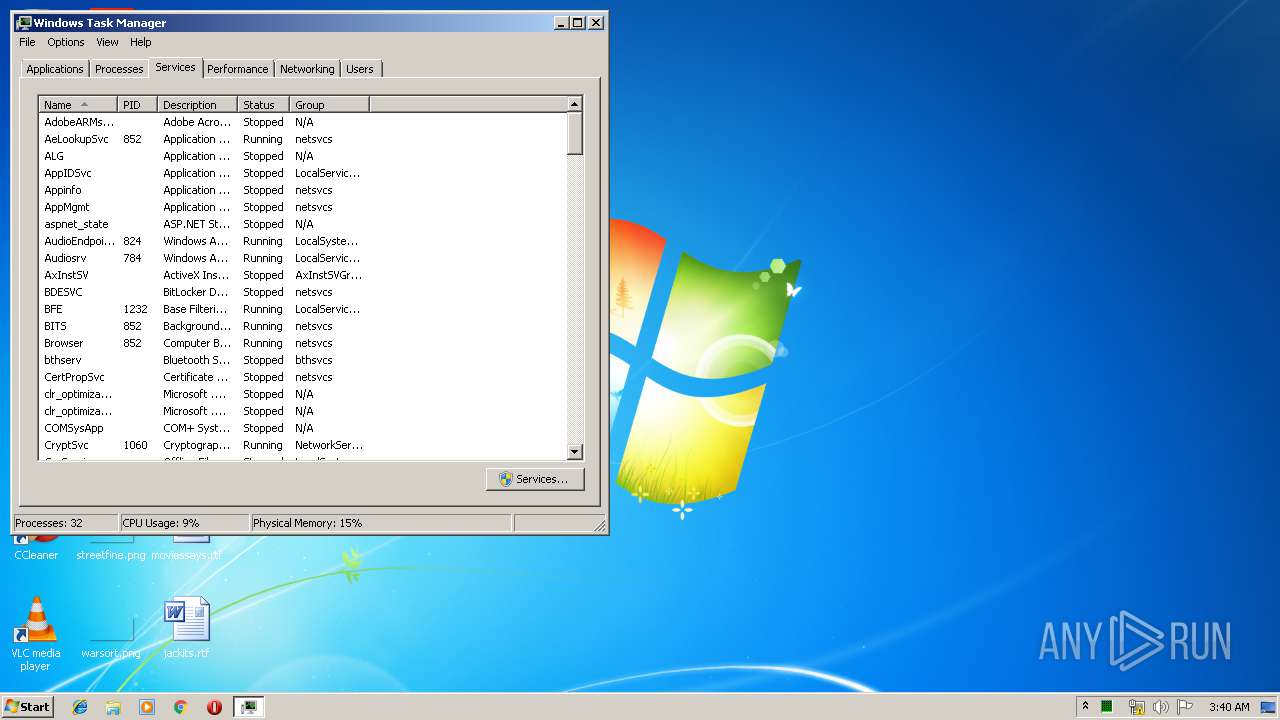The height and width of the screenshot is (720, 1280).
Task: Open Windows Explorer folder icon in taskbar
Action: [113, 707]
